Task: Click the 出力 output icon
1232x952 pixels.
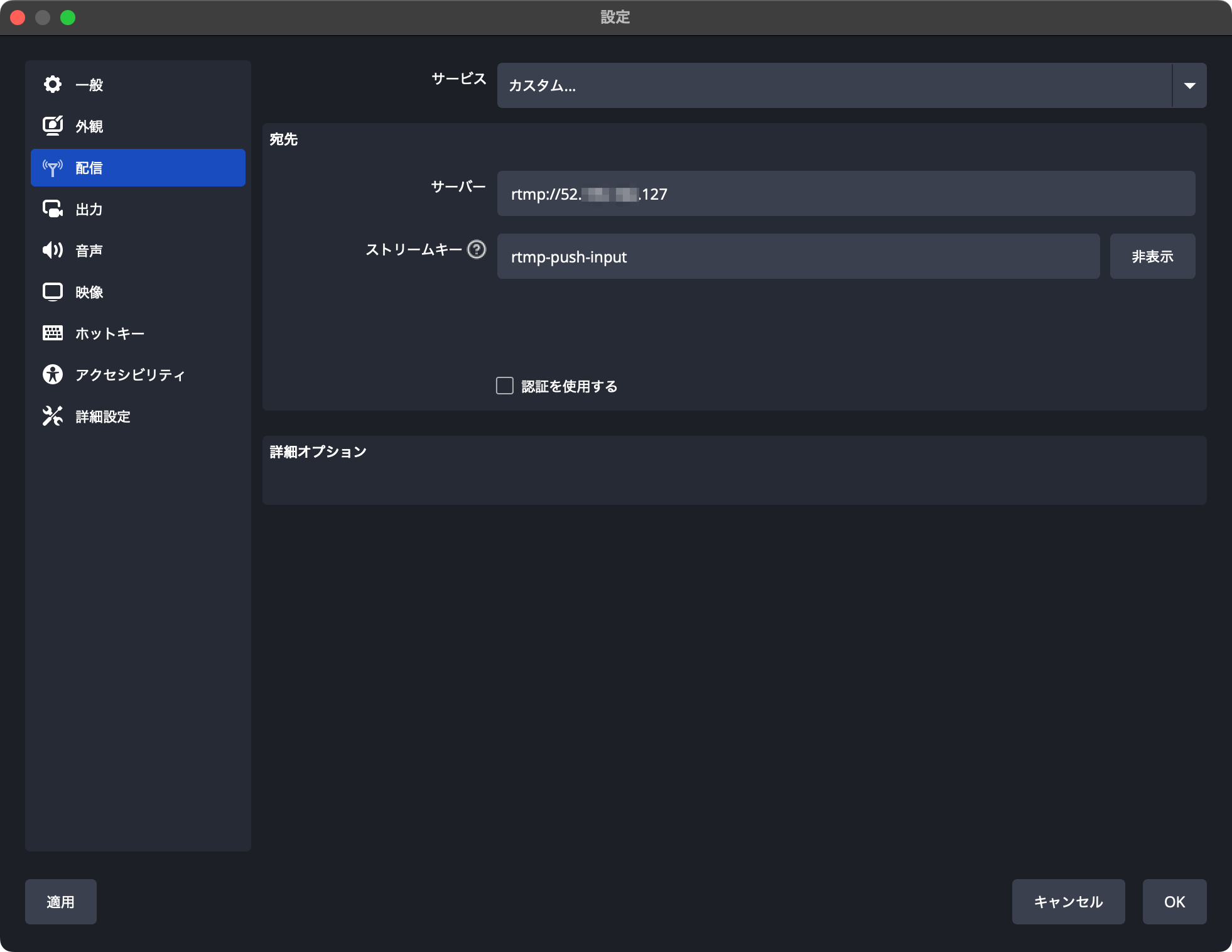Action: click(53, 208)
